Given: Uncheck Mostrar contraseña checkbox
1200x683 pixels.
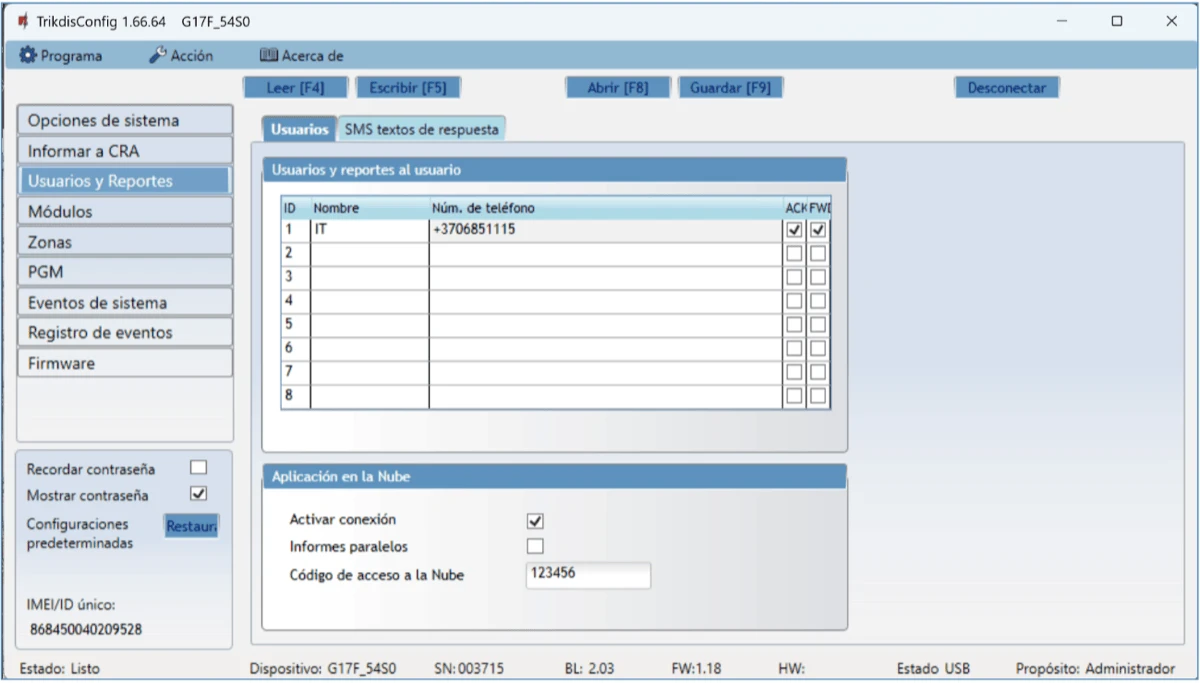Looking at the screenshot, I should [x=198, y=494].
